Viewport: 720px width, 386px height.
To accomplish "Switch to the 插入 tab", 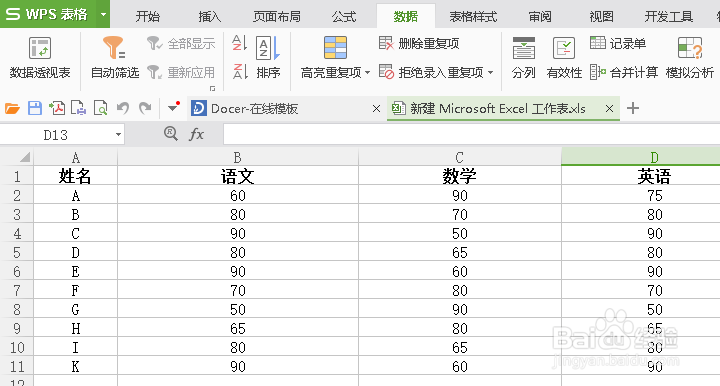I will click(210, 17).
